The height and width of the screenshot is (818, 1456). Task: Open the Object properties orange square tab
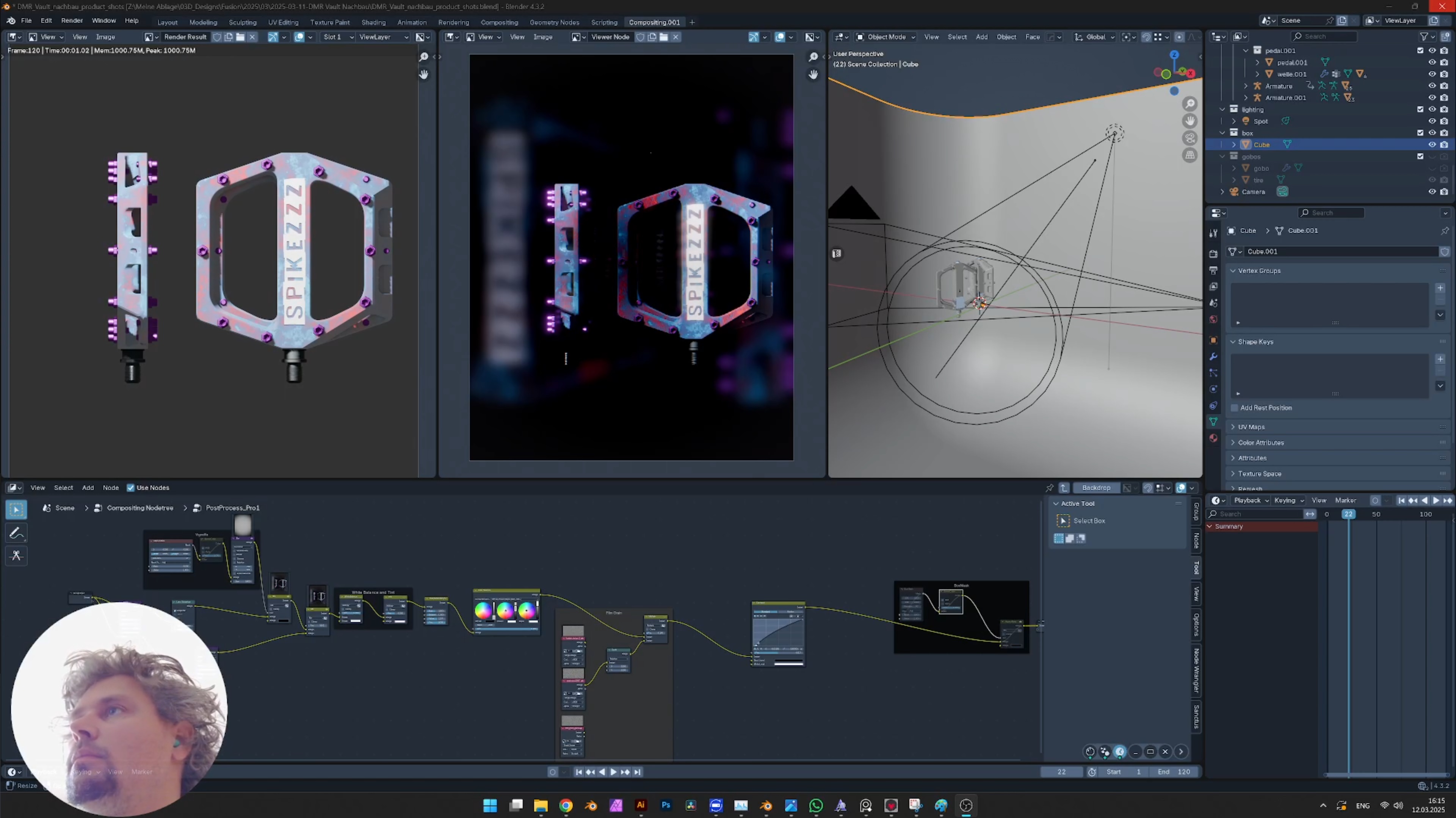[x=1213, y=340]
